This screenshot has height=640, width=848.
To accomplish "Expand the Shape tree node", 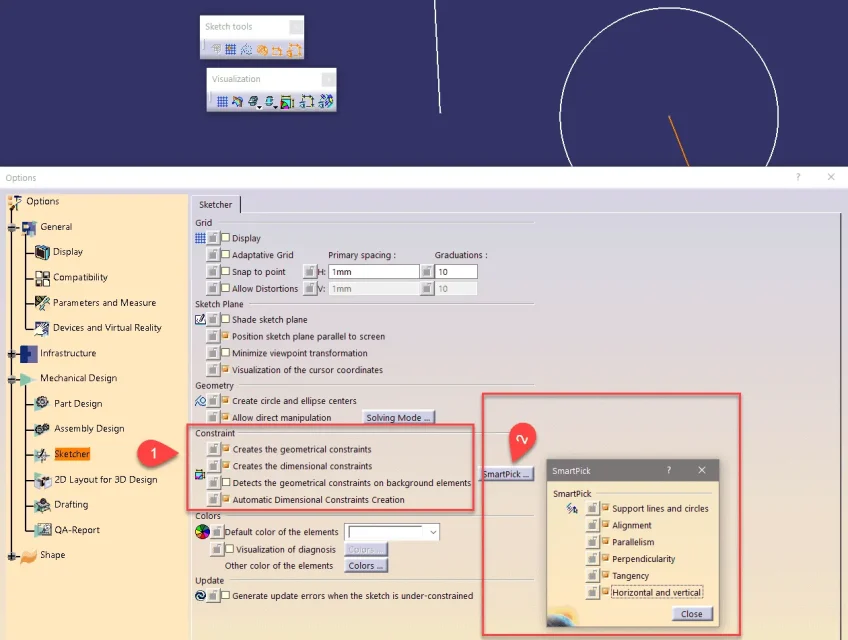I will click(12, 555).
